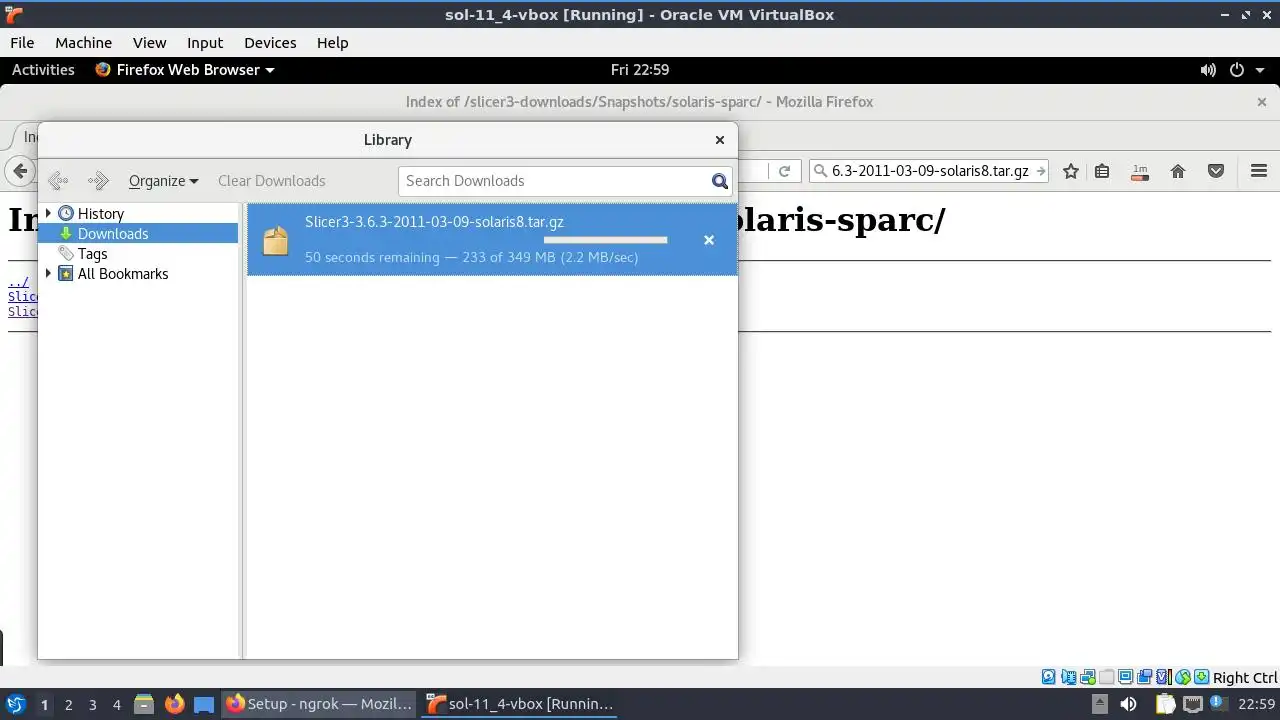Select the History item in Library sidebar
Image resolution: width=1280 pixels, height=720 pixels.
tap(100, 213)
